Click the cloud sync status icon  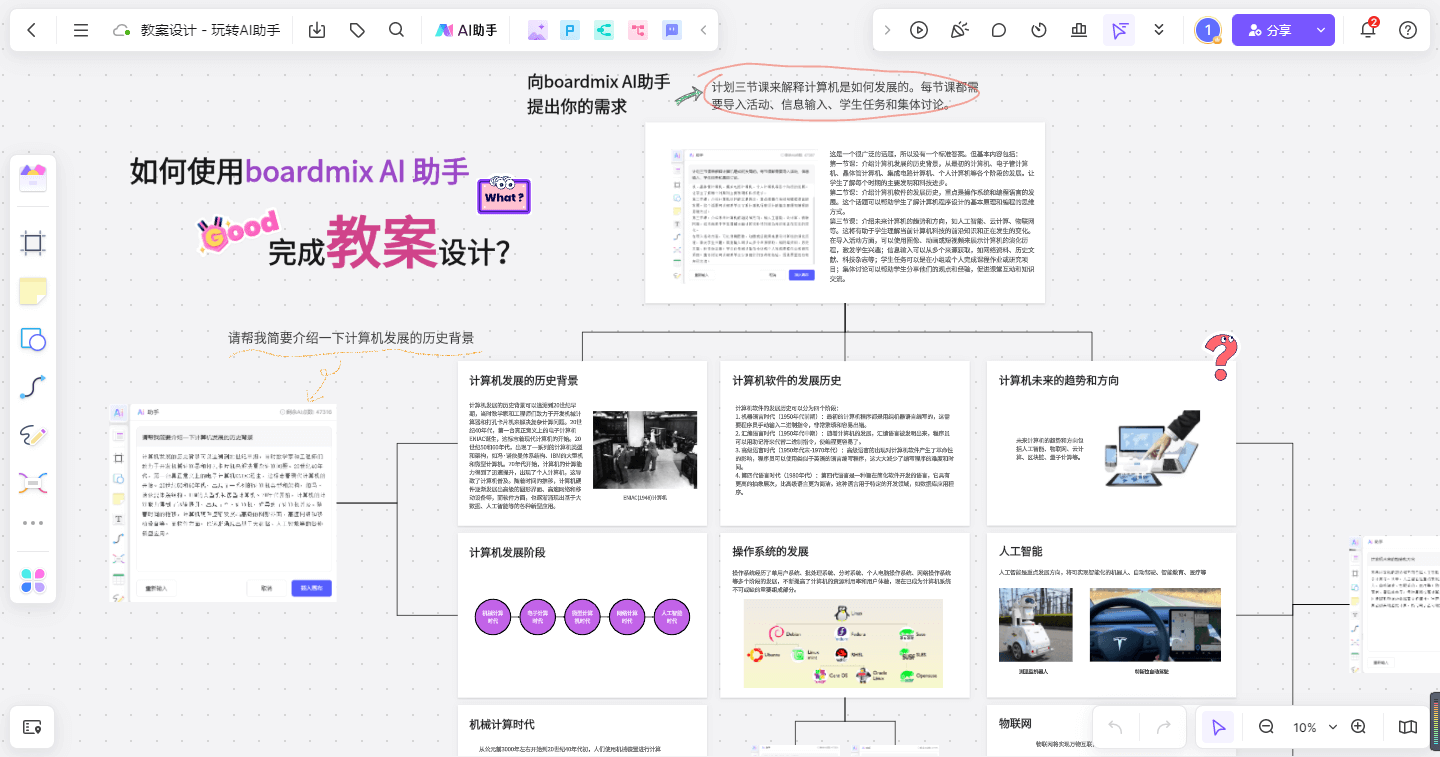122,30
